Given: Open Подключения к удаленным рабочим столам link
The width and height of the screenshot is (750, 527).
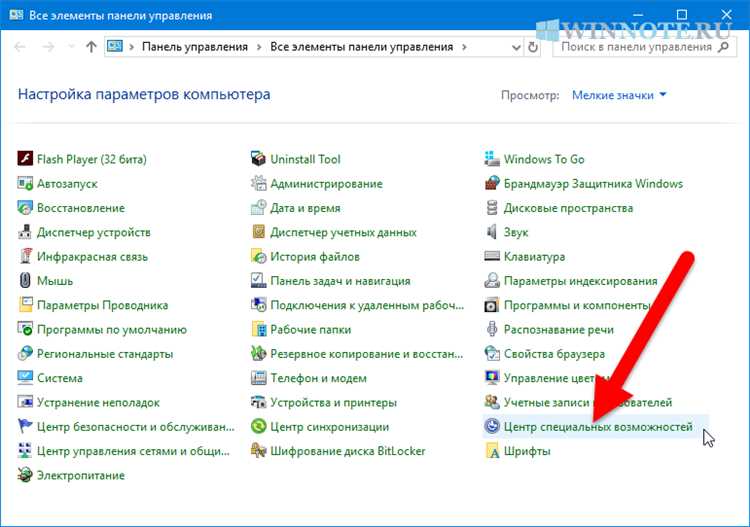Looking at the screenshot, I should point(367,305).
